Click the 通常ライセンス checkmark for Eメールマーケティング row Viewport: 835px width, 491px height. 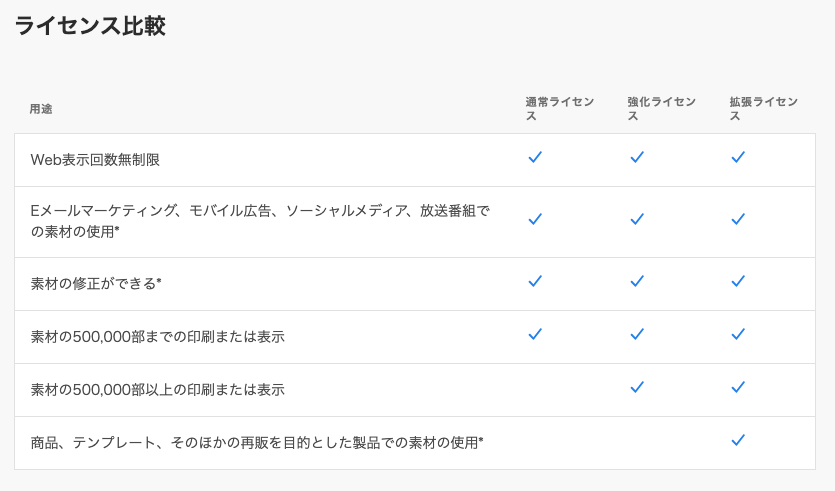pyautogui.click(x=535, y=219)
